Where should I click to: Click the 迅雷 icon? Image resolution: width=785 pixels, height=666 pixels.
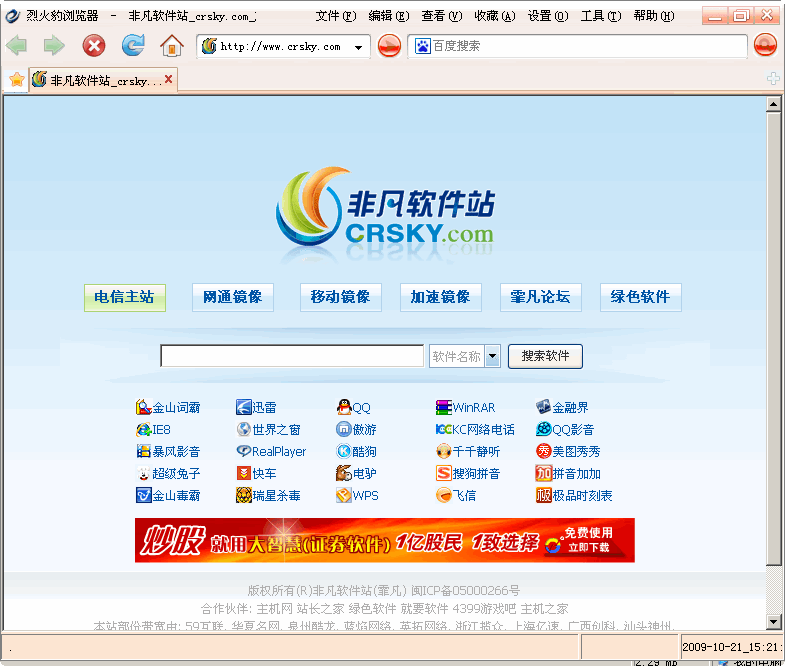point(243,407)
